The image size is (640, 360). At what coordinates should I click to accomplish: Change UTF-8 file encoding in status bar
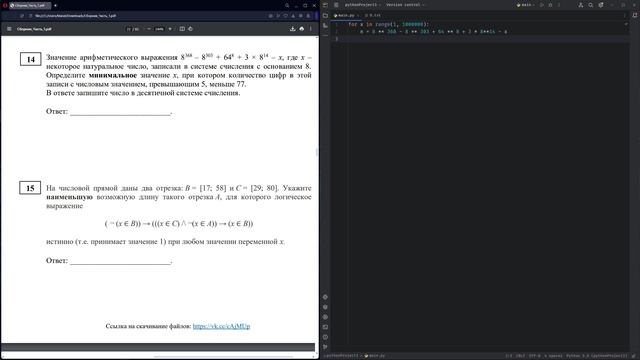tap(535, 356)
